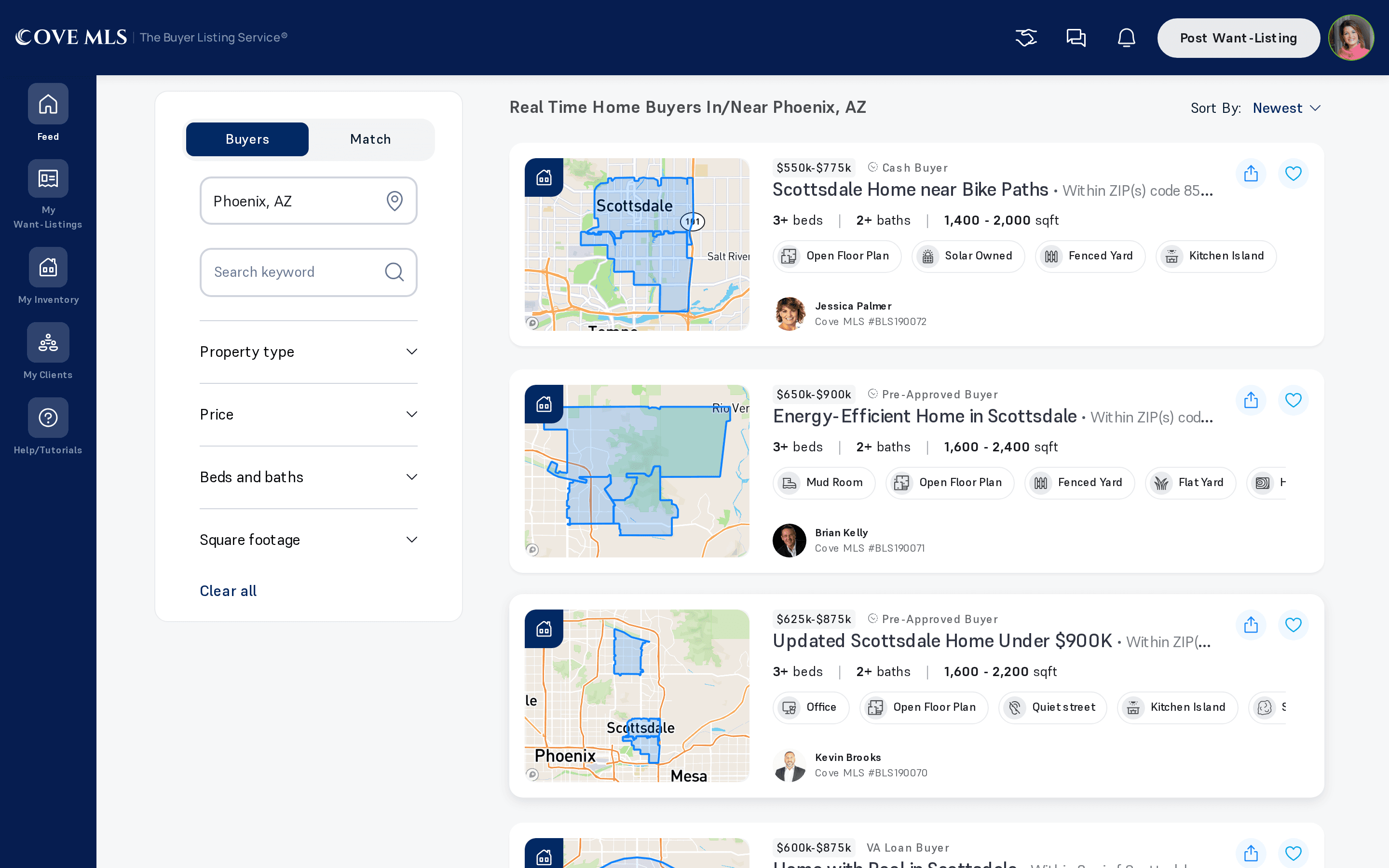
Task: Share the Energy-Efficient Home in Scottsdale listing
Action: point(1251,400)
